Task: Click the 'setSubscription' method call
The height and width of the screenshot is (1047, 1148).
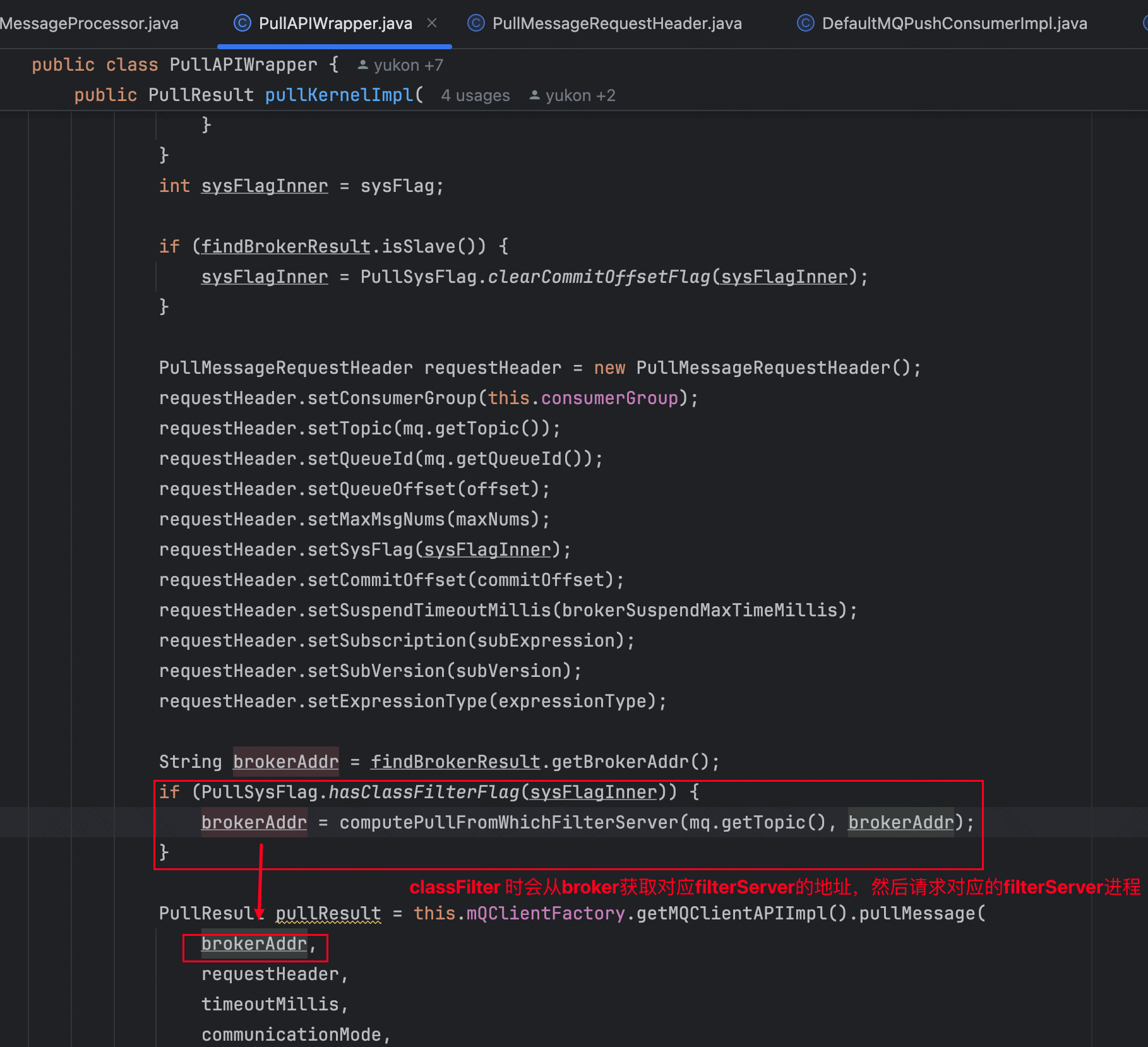Action: [386, 640]
